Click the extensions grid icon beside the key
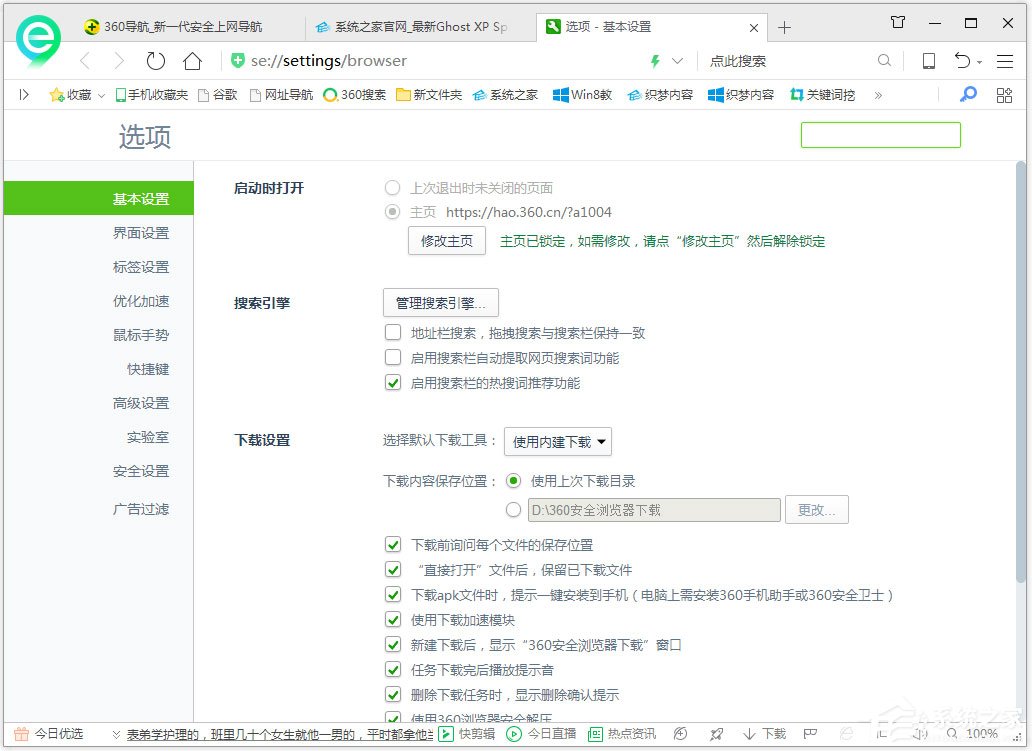 point(1004,95)
